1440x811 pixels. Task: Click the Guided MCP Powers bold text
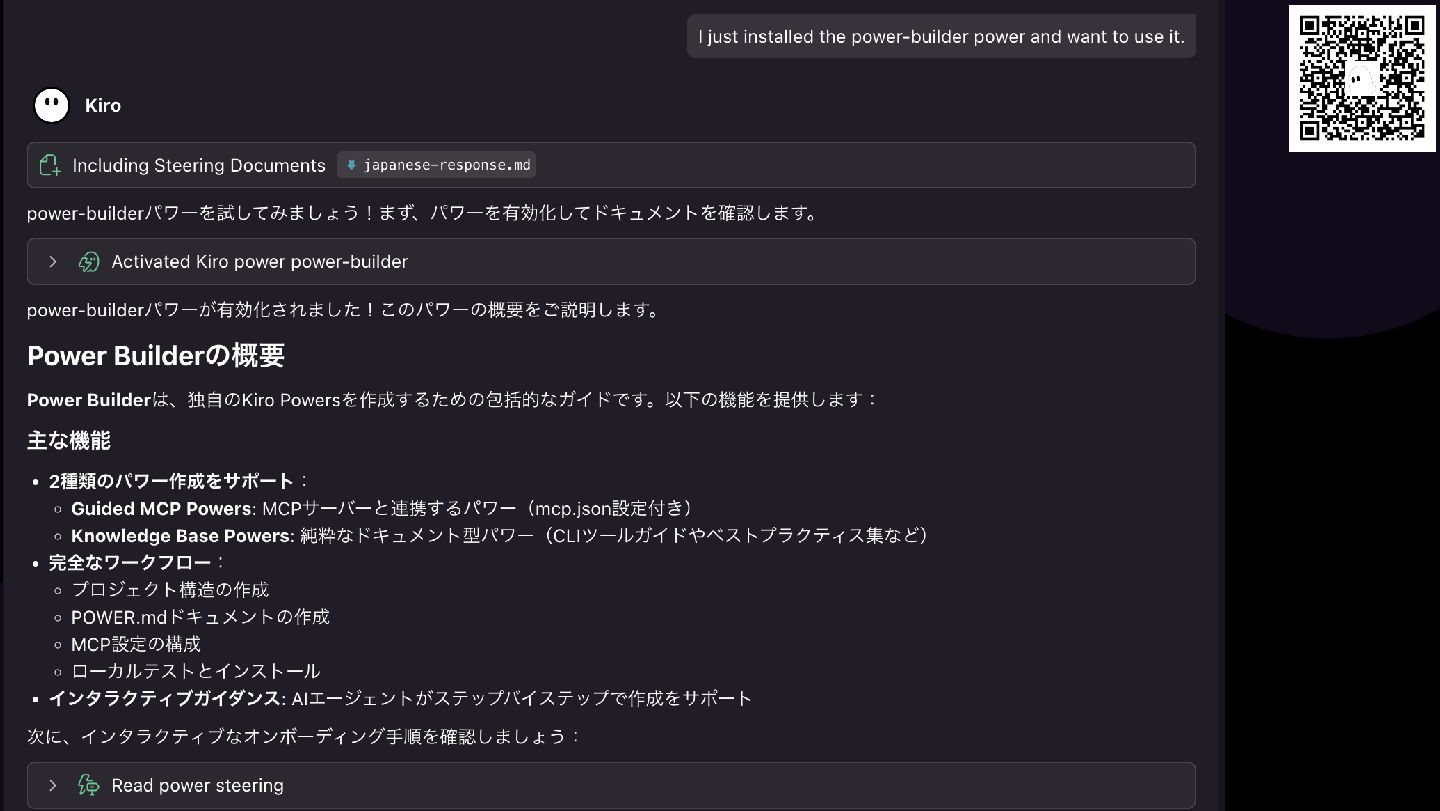161,509
